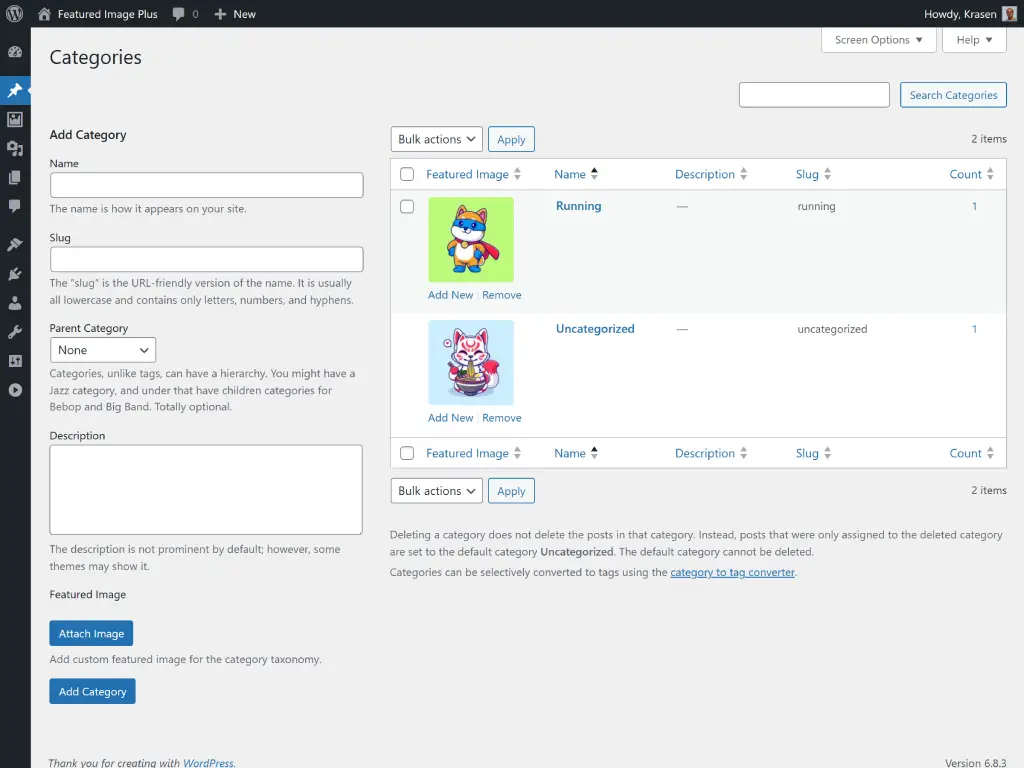Open the Pages section in the sidebar
Viewport: 1024px width, 768px height.
click(x=15, y=176)
